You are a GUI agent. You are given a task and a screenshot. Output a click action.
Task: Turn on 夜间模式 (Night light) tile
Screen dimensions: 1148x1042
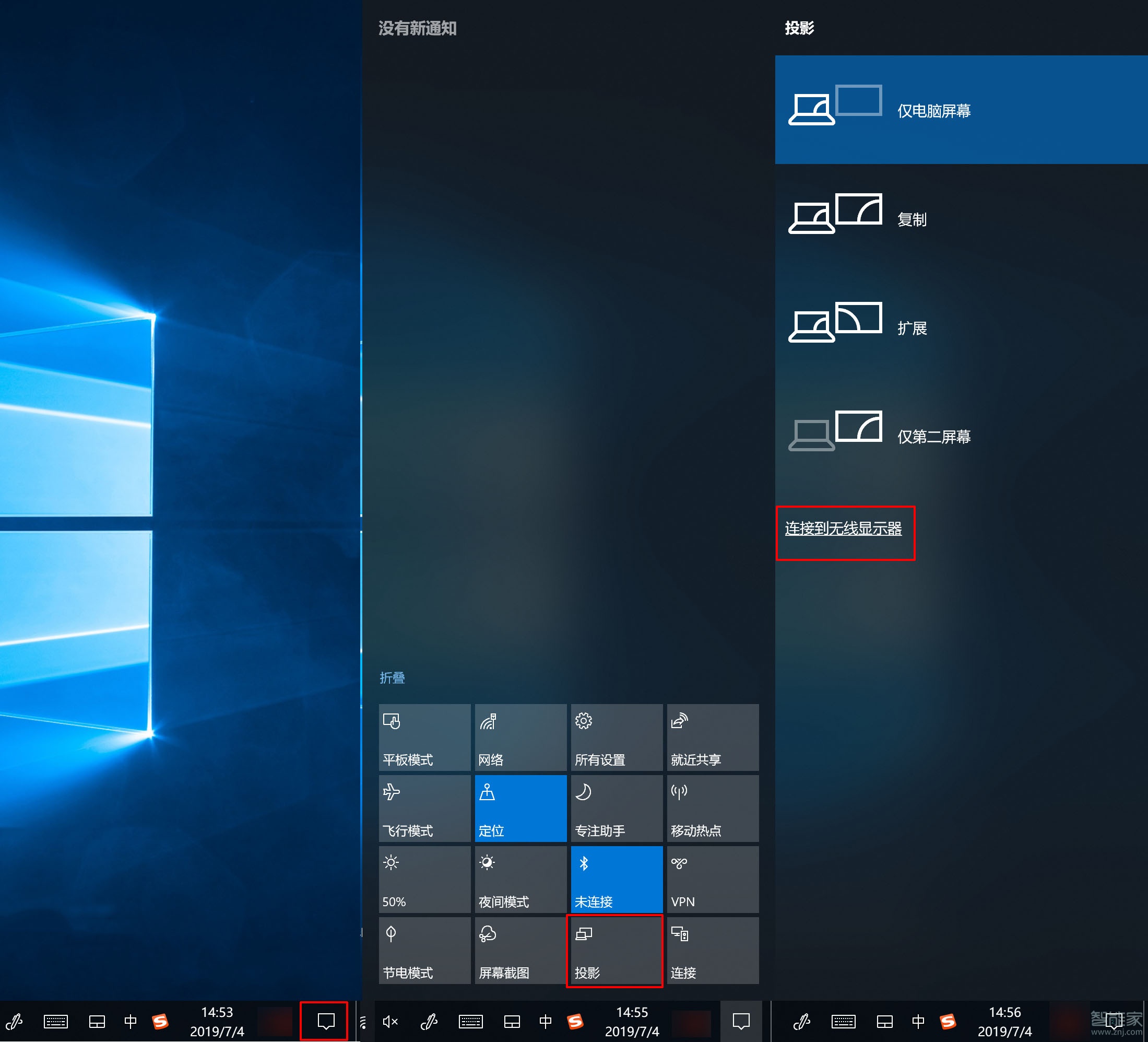(x=520, y=879)
